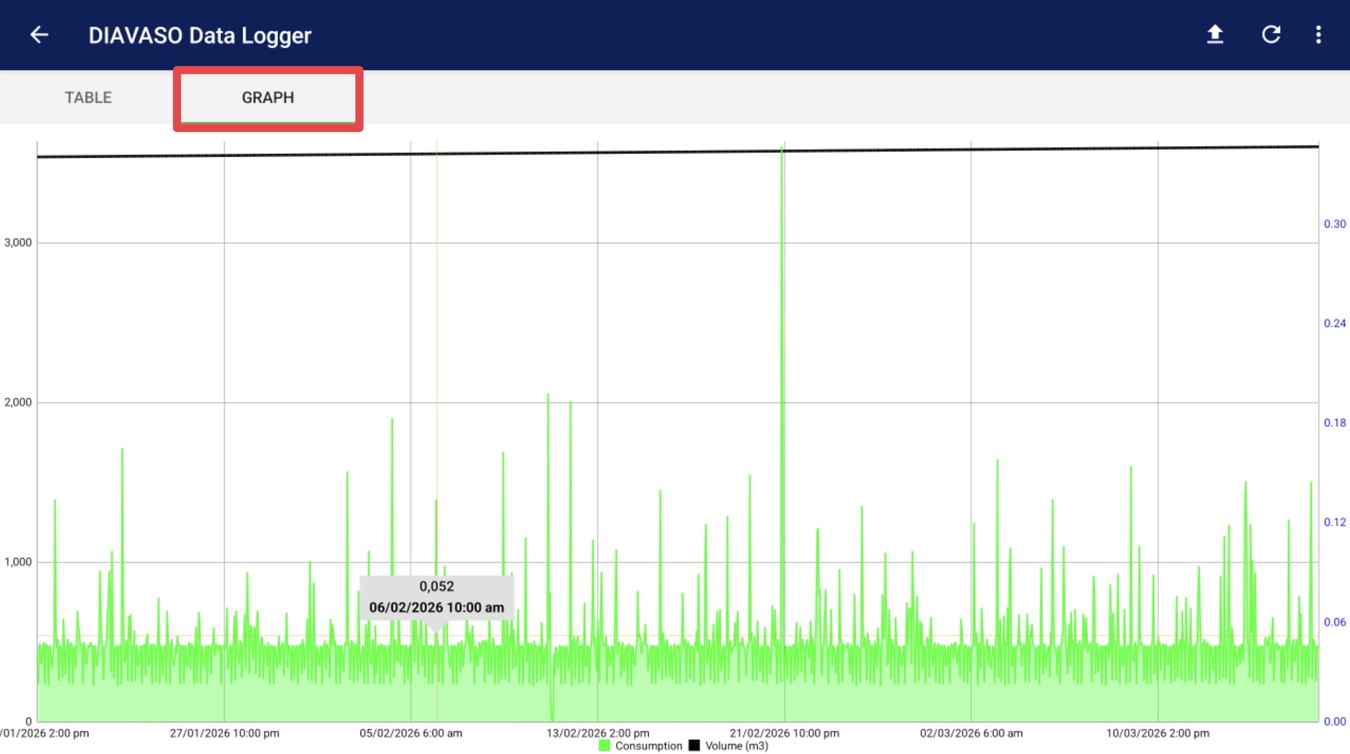Click the DIAVASO Data Logger title
Image resolution: width=1350 pixels, height=754 pixels.
click(198, 34)
